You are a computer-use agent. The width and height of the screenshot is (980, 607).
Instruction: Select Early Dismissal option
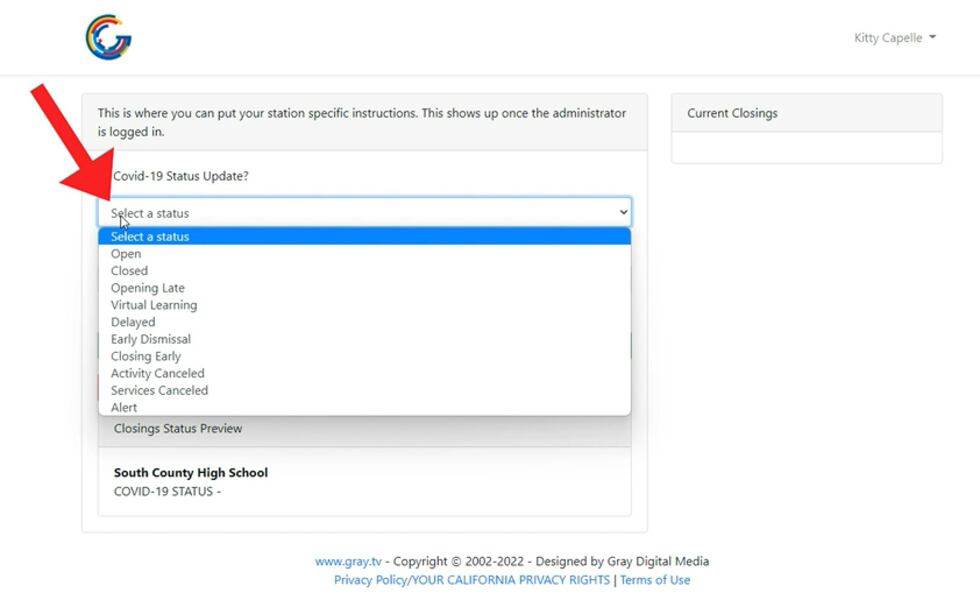[151, 339]
